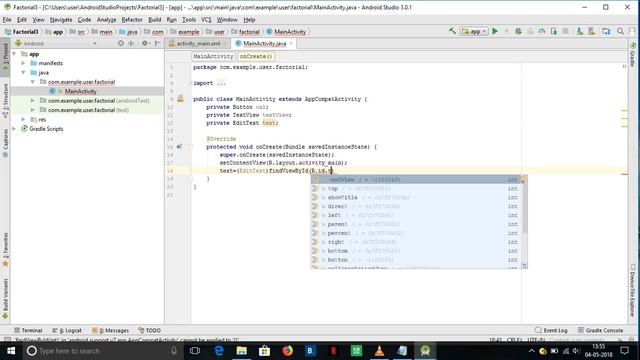Toggle the Project side panel
This screenshot has height=360, width=640.
pyautogui.click(x=5, y=58)
